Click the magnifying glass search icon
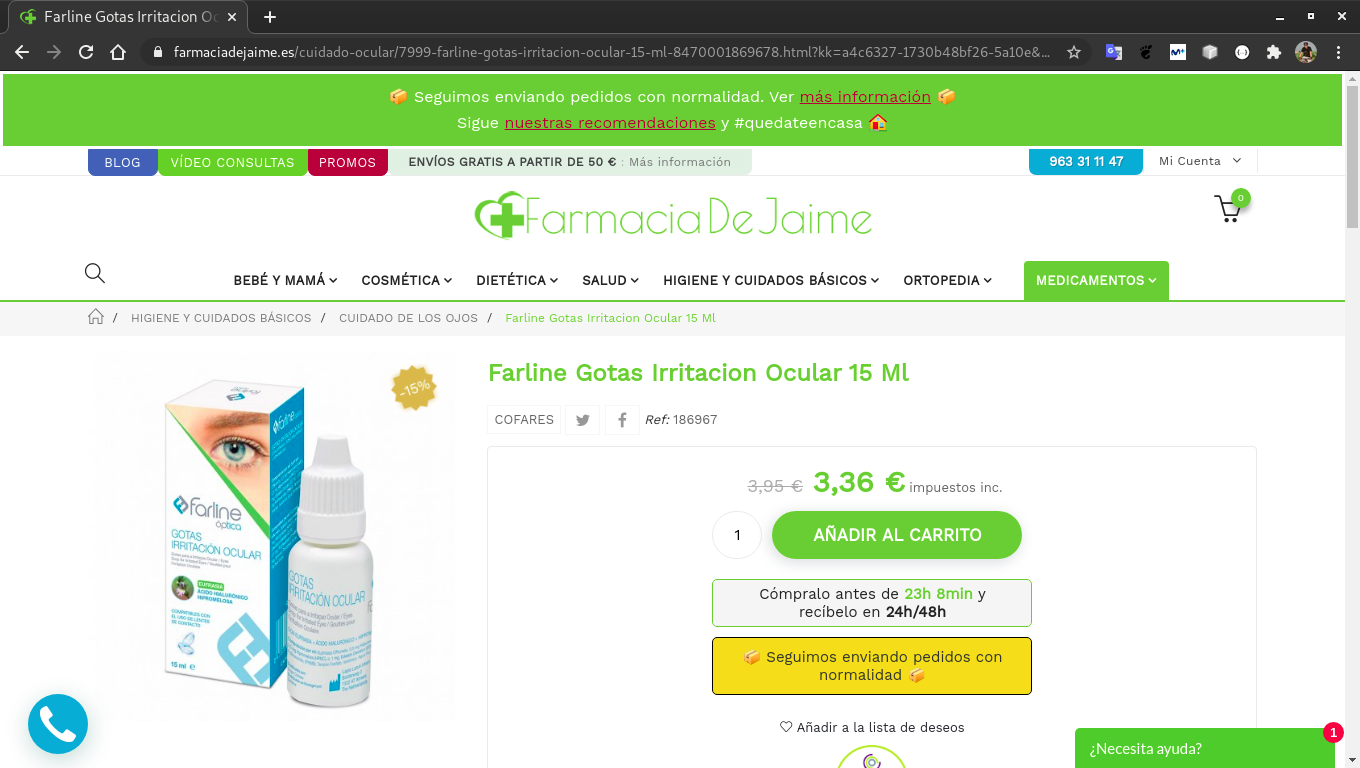 [x=95, y=273]
